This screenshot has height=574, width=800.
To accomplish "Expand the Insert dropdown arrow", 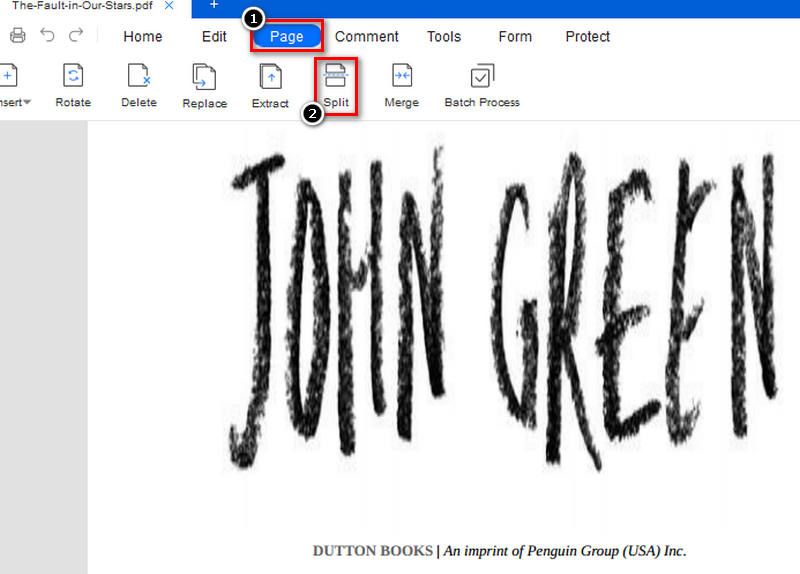I will tap(27, 102).
